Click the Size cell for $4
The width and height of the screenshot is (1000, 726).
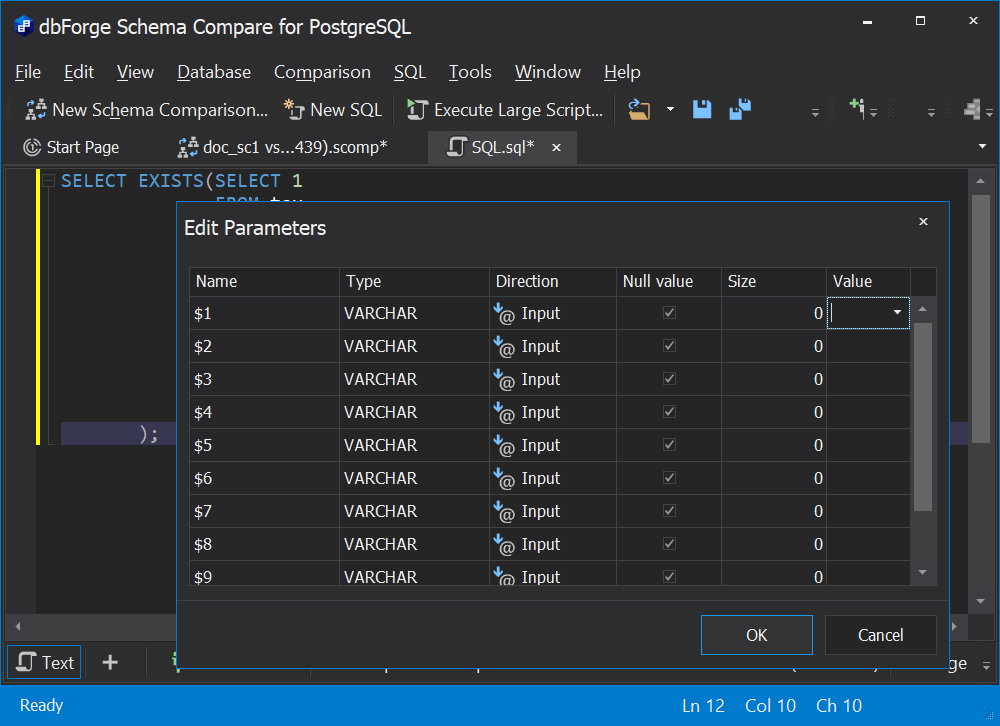point(774,412)
